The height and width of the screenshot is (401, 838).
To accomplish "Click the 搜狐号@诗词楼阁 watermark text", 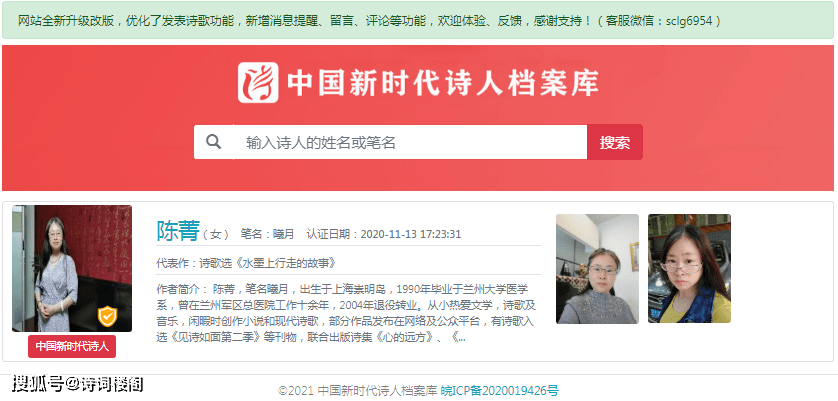I will (x=78, y=383).
